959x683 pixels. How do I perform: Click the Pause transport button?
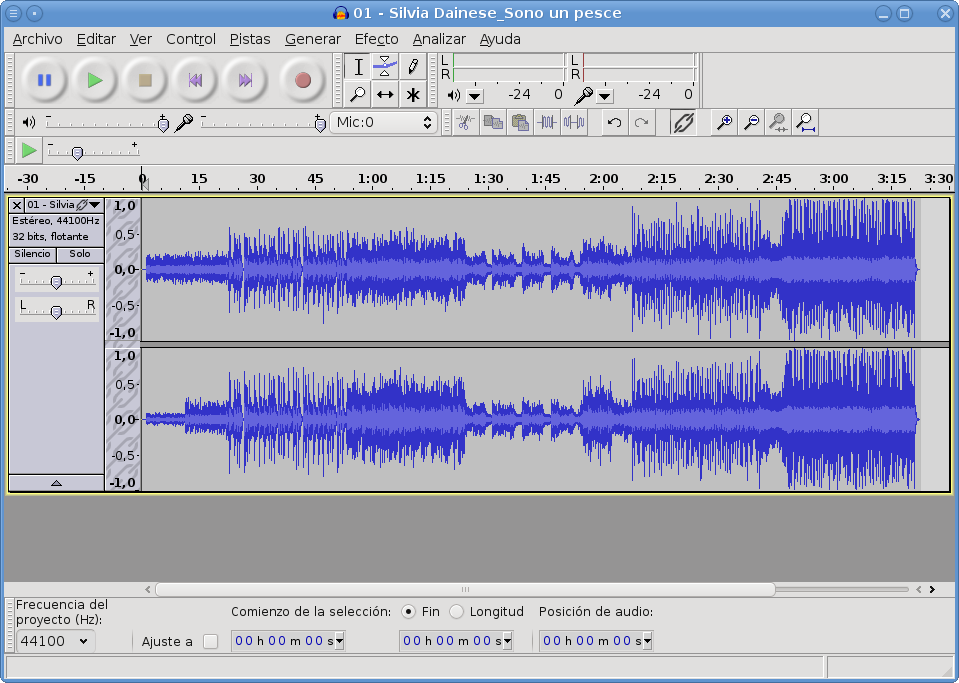tap(44, 80)
